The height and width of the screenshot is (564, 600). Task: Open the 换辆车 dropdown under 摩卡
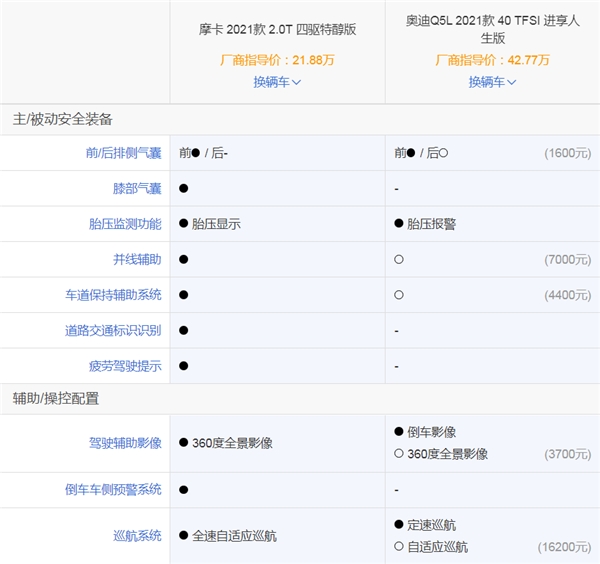coord(277,82)
